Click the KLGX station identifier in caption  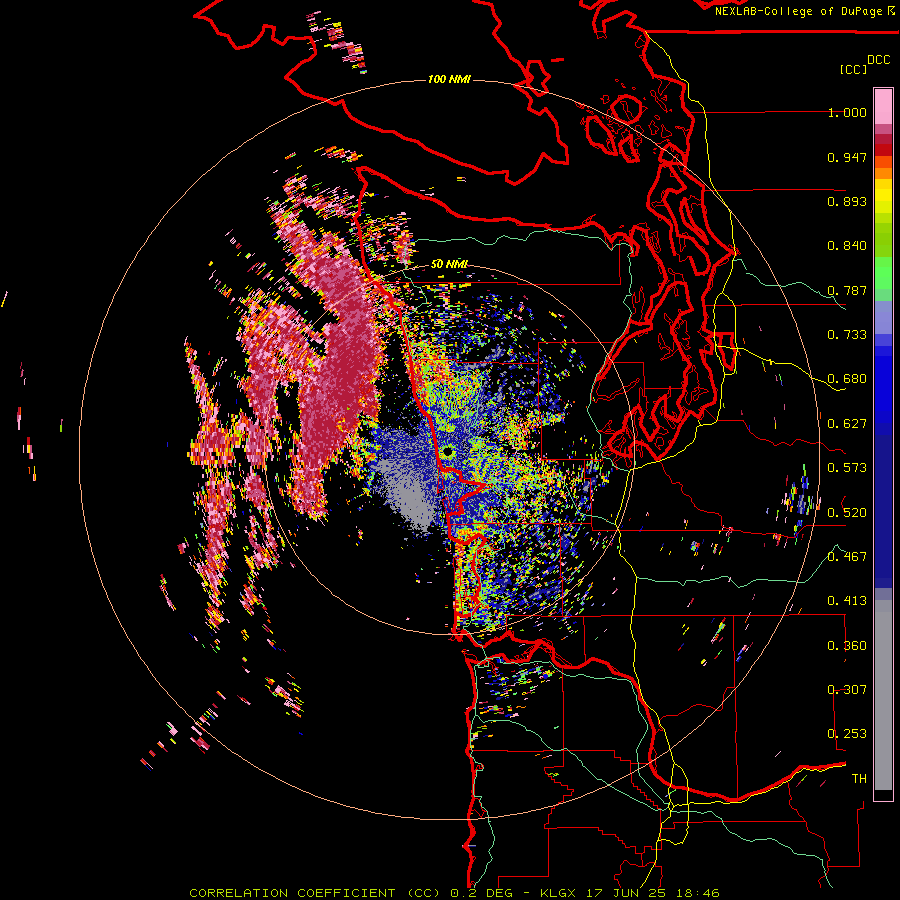pos(558,893)
